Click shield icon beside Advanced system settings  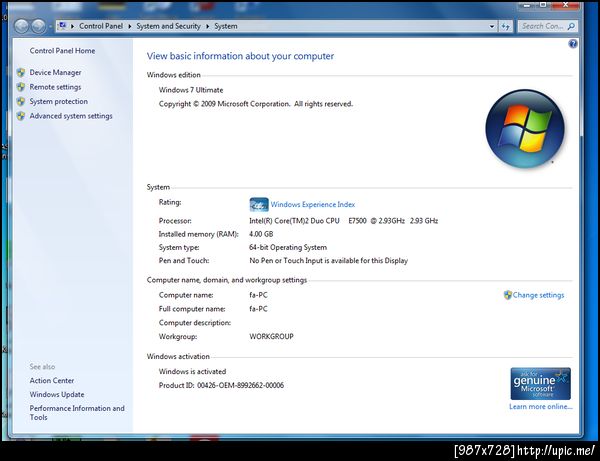coord(21,116)
